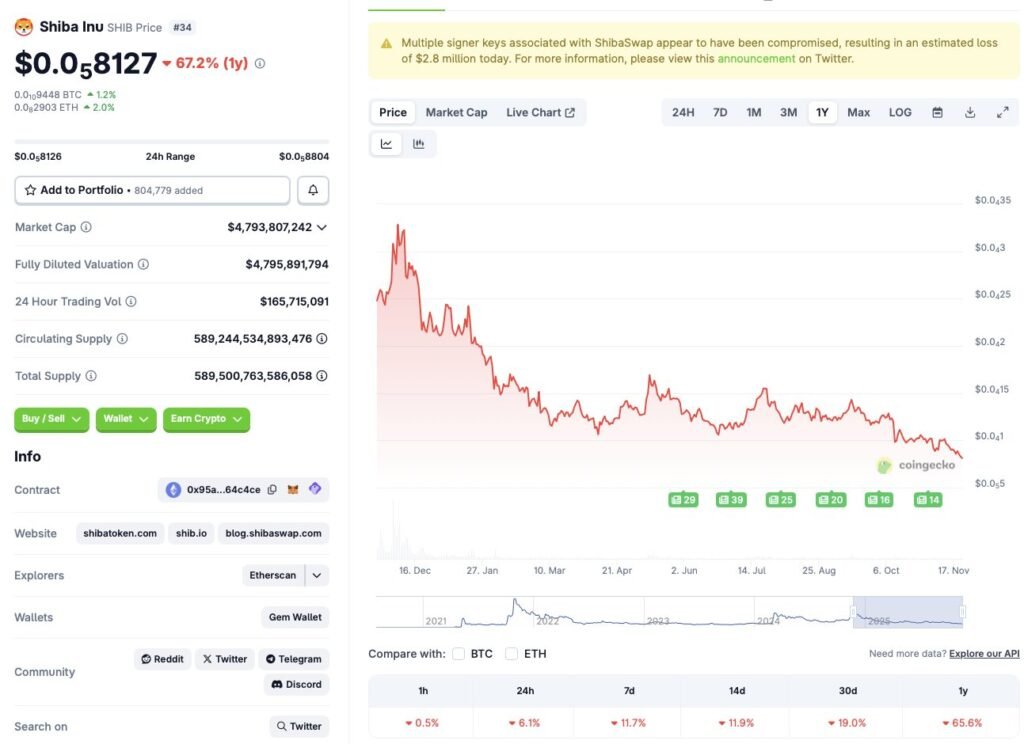
Task: Toggle the LOG scale option
Action: pyautogui.click(x=900, y=113)
